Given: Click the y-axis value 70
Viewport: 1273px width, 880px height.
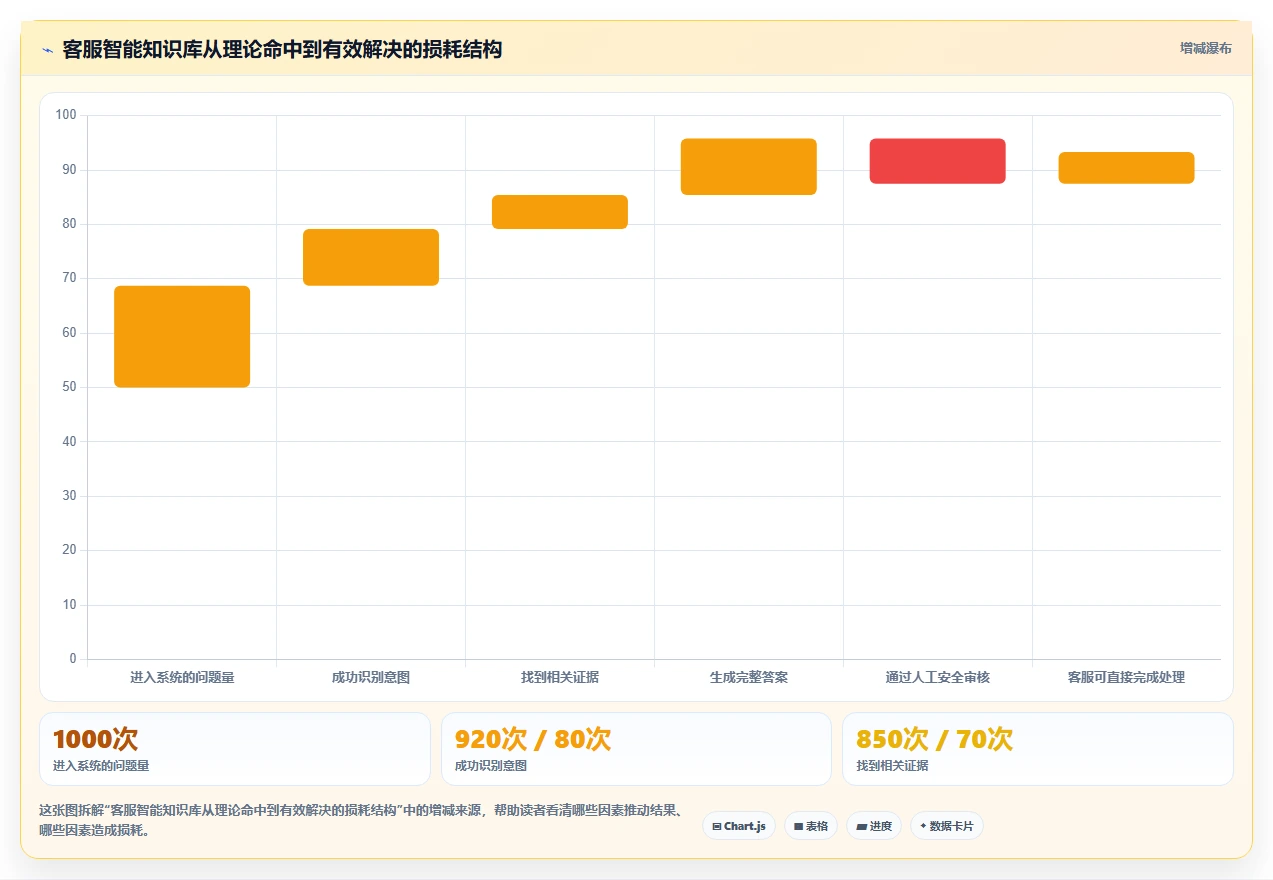Looking at the screenshot, I should (69, 278).
